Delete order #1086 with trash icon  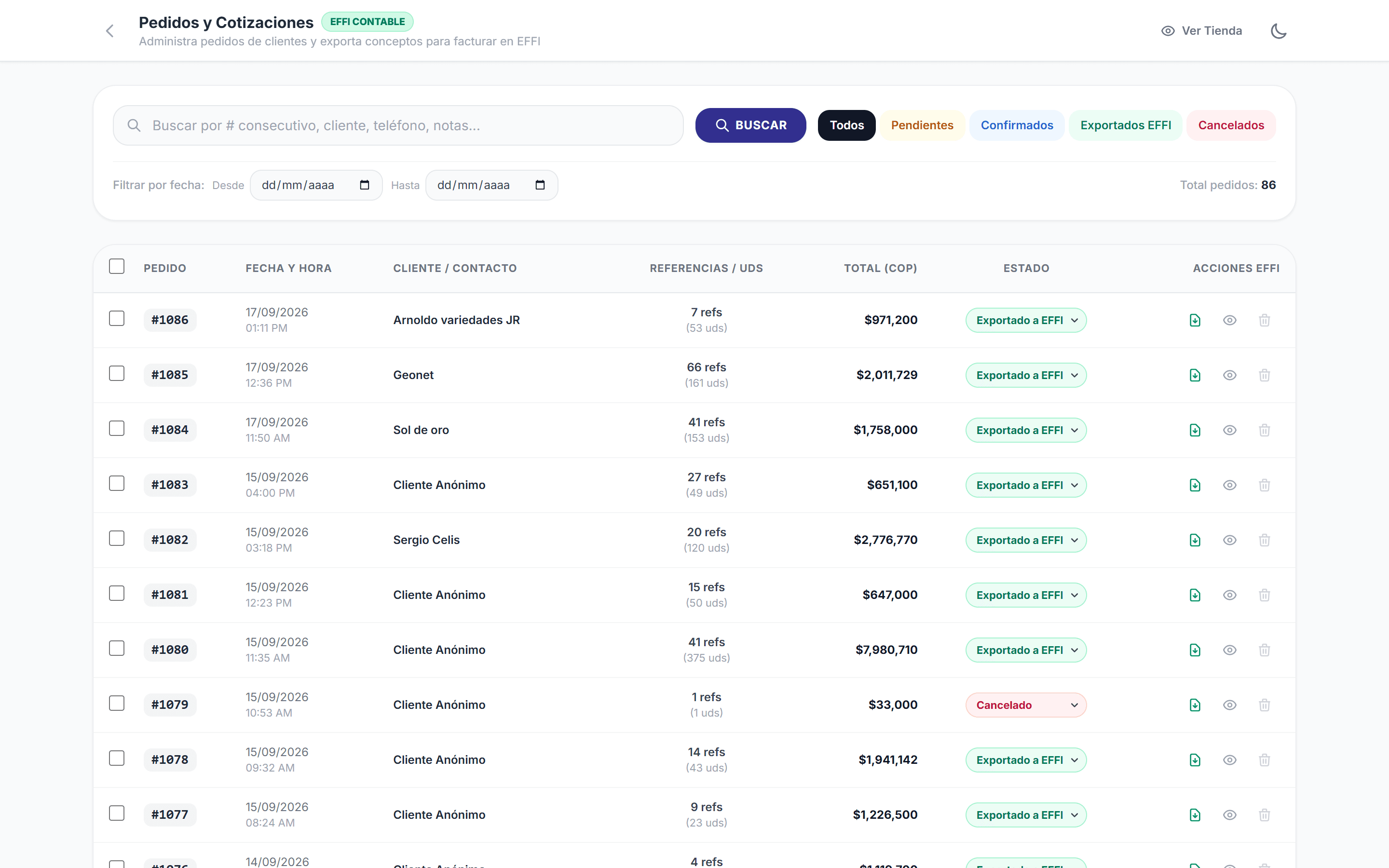[x=1265, y=320]
